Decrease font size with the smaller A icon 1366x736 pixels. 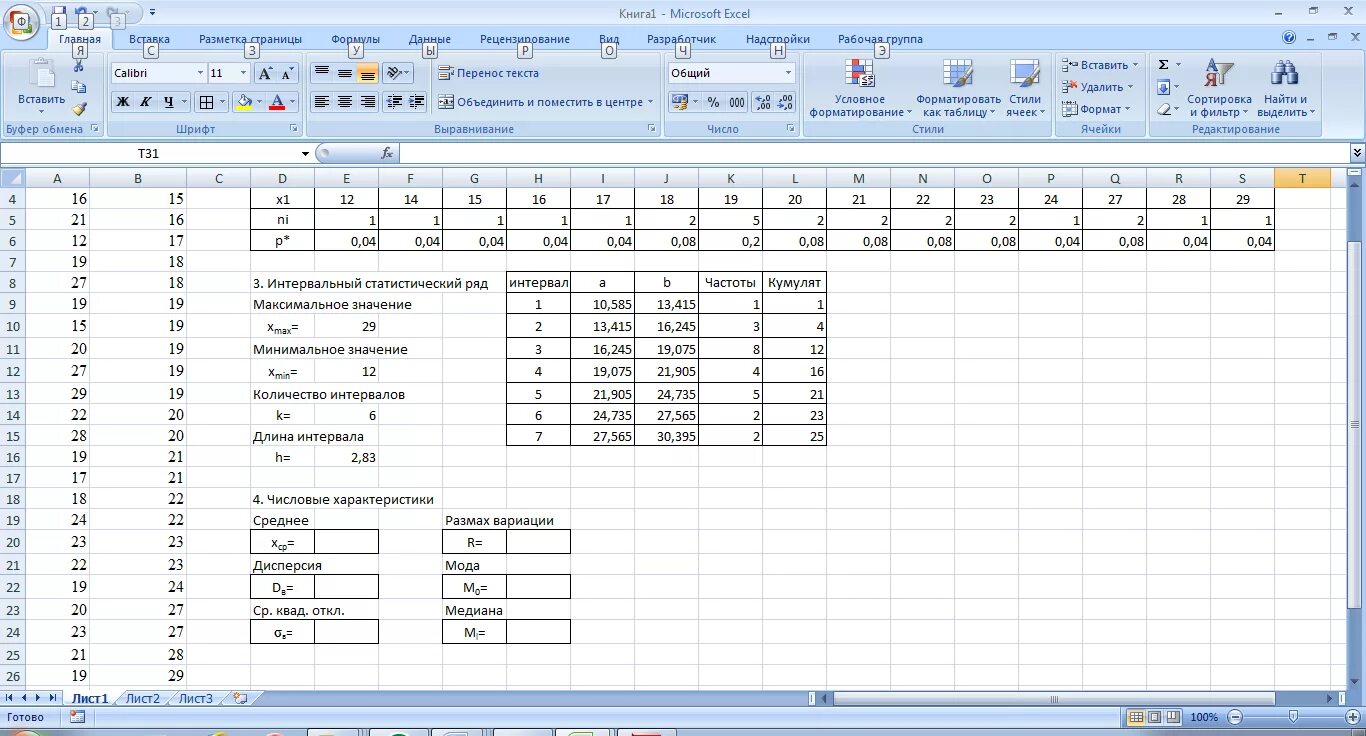pos(288,73)
